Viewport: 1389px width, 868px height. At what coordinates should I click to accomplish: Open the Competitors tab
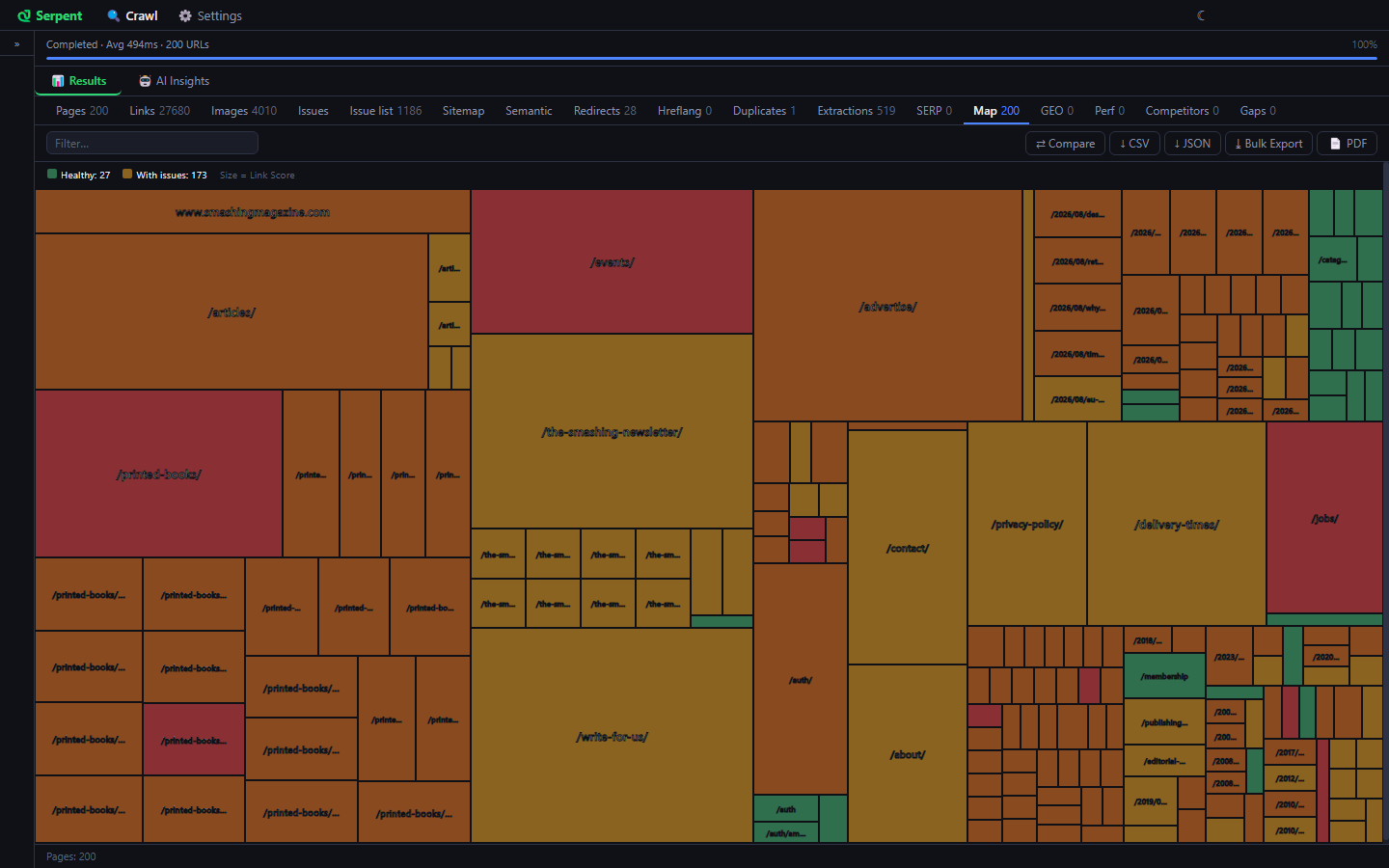pyautogui.click(x=1183, y=111)
